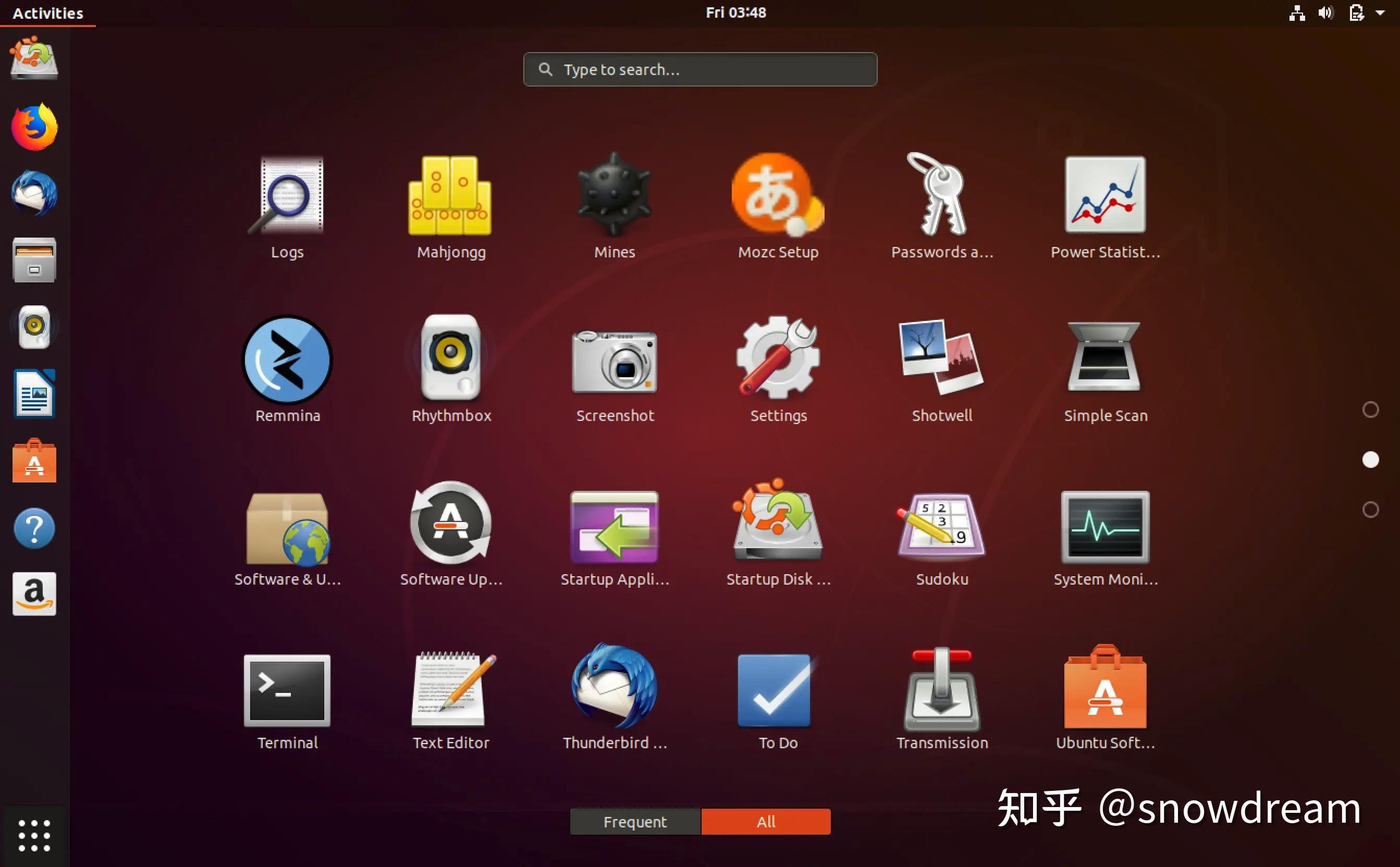This screenshot has height=867, width=1400.
Task: Open Thunderbird from the dock
Action: click(x=34, y=193)
